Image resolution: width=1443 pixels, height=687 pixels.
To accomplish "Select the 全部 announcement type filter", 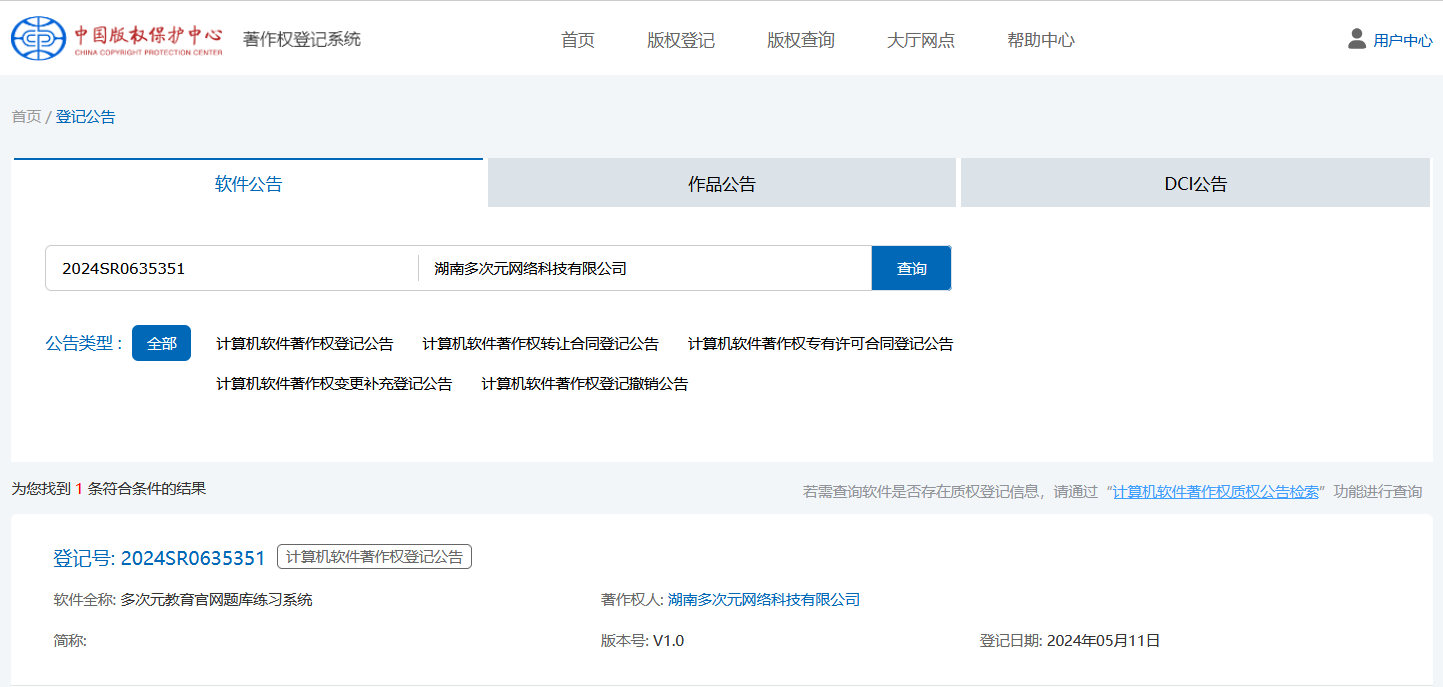I will click(x=161, y=343).
